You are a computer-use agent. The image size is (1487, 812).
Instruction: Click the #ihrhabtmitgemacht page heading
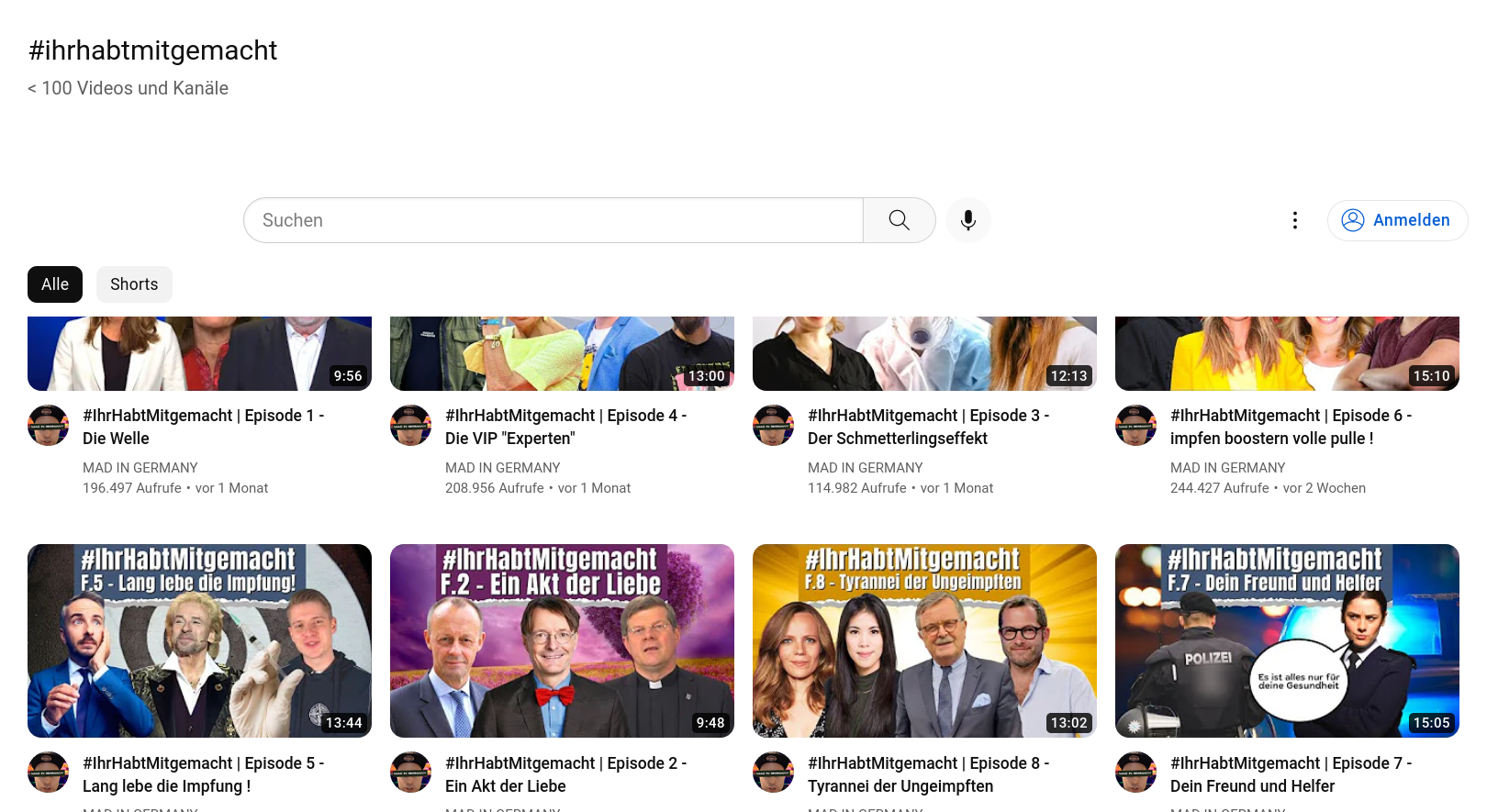(x=152, y=50)
